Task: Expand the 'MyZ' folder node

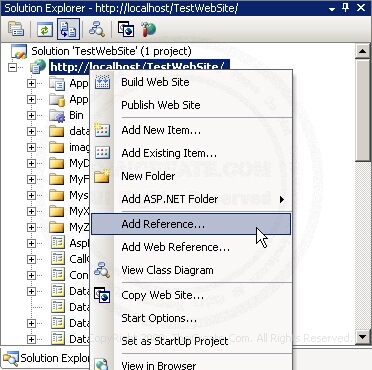Action: (x=31, y=227)
